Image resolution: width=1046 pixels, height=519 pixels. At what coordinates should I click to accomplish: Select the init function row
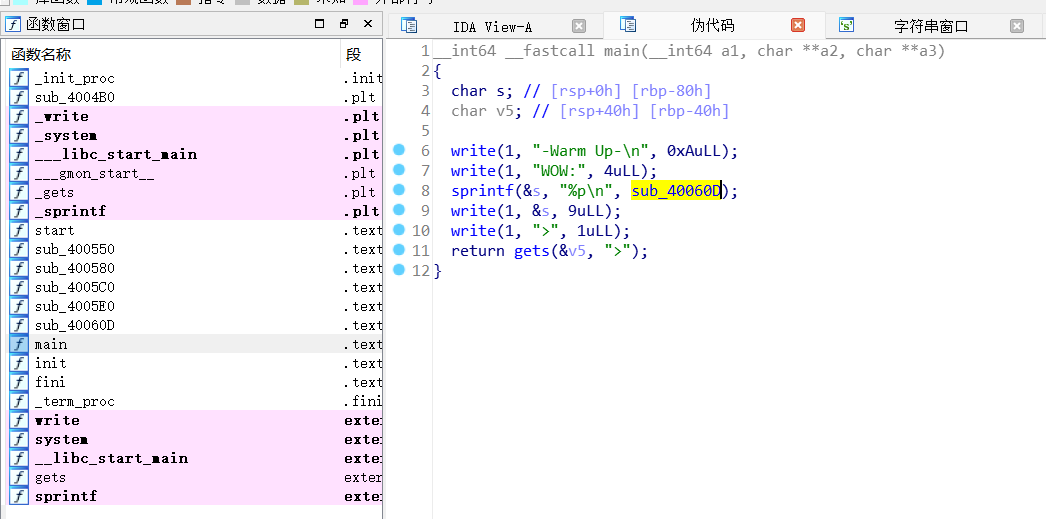point(195,364)
